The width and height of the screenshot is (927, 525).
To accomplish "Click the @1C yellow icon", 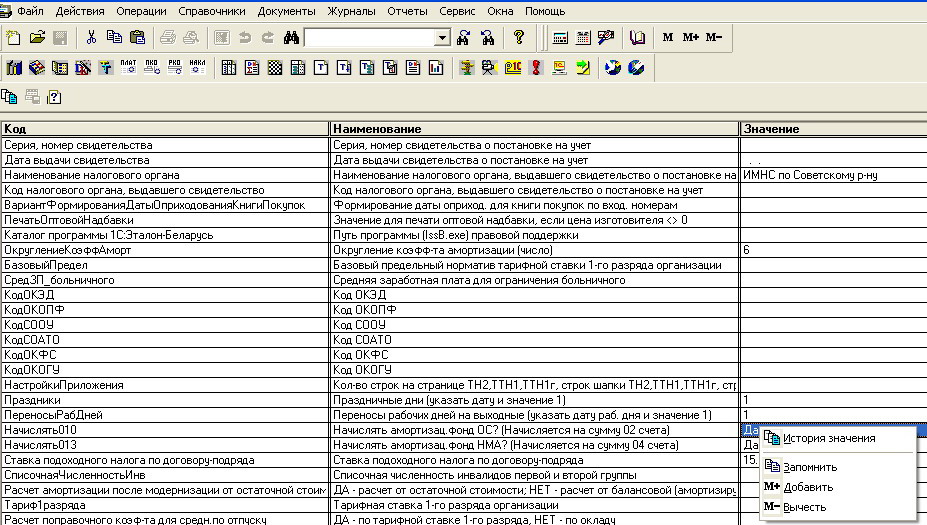I will [x=513, y=67].
